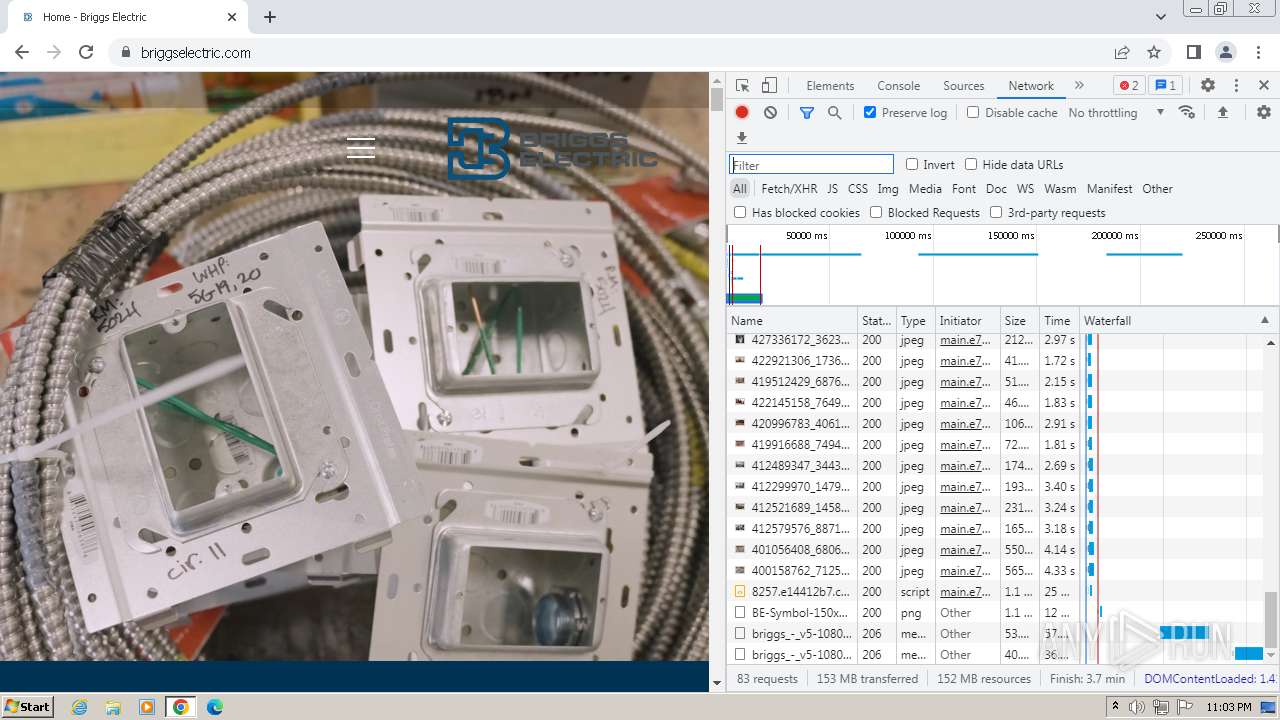Reload the briggselectric.com page
Screen dimensions: 1280x720
click(86, 52)
